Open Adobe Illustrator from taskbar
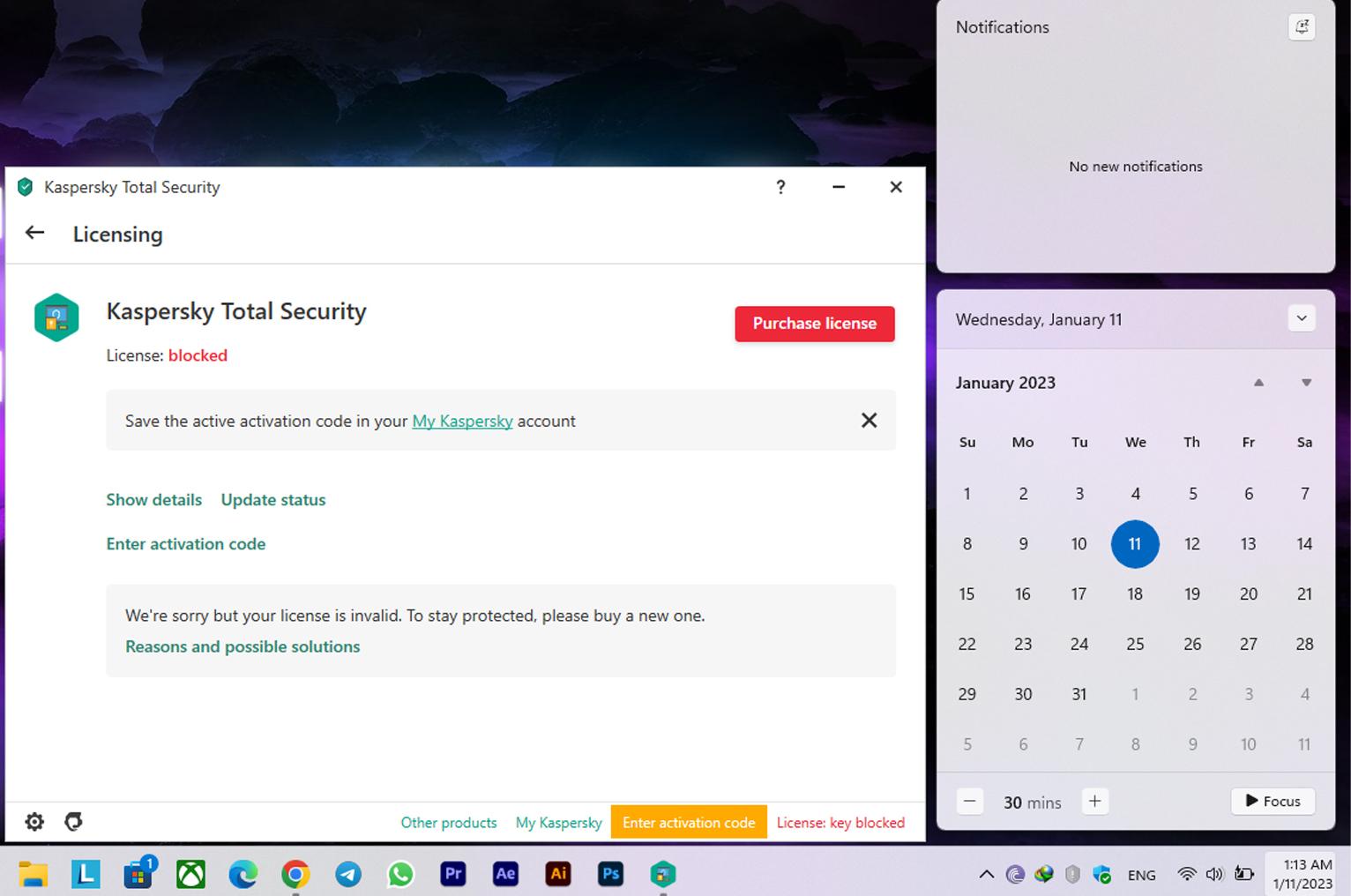 pyautogui.click(x=558, y=874)
